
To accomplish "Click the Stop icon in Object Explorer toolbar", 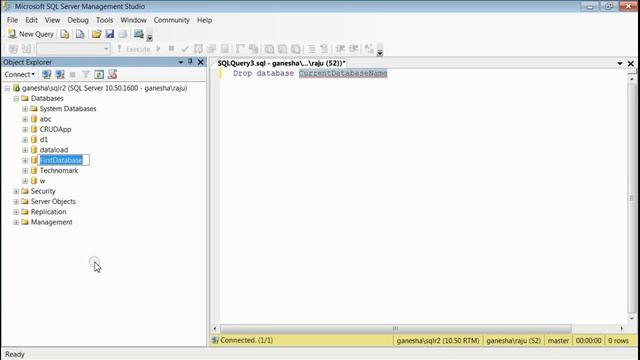I will [73, 74].
